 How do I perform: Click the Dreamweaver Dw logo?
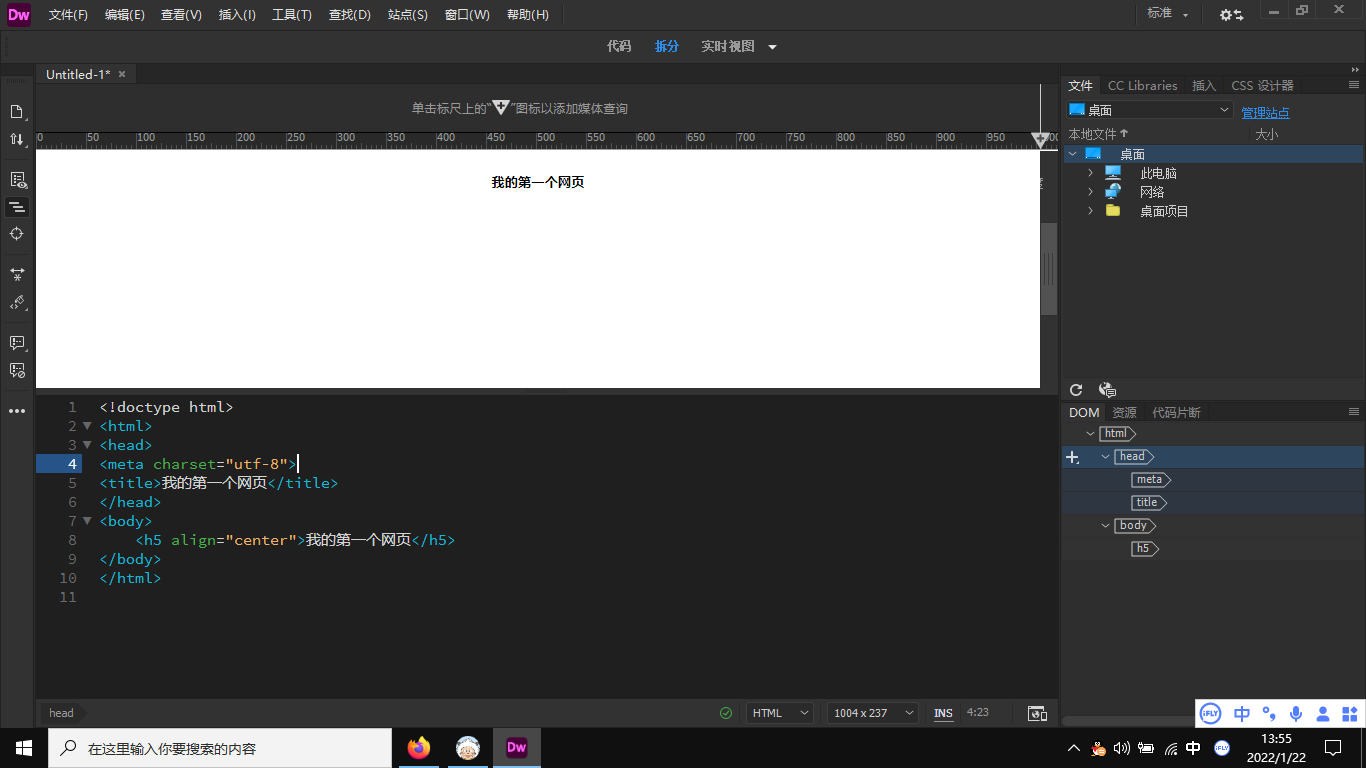click(19, 14)
